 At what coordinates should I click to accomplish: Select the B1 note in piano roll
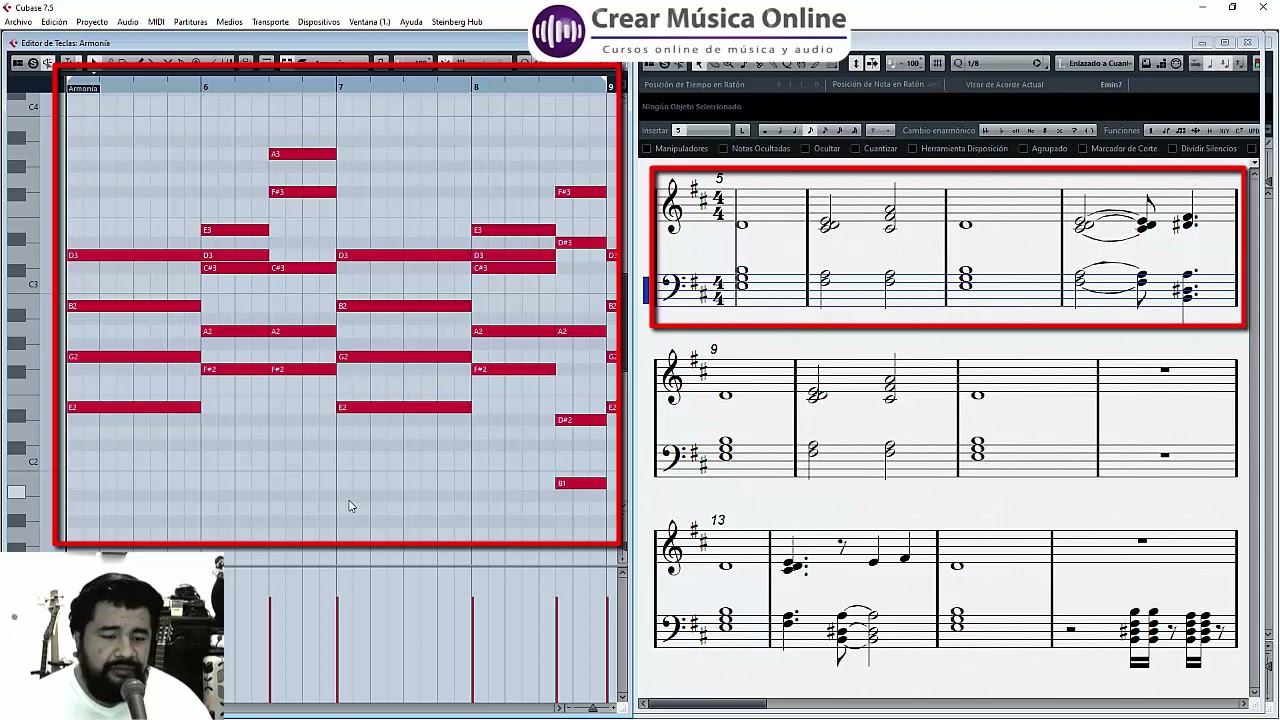(581, 483)
